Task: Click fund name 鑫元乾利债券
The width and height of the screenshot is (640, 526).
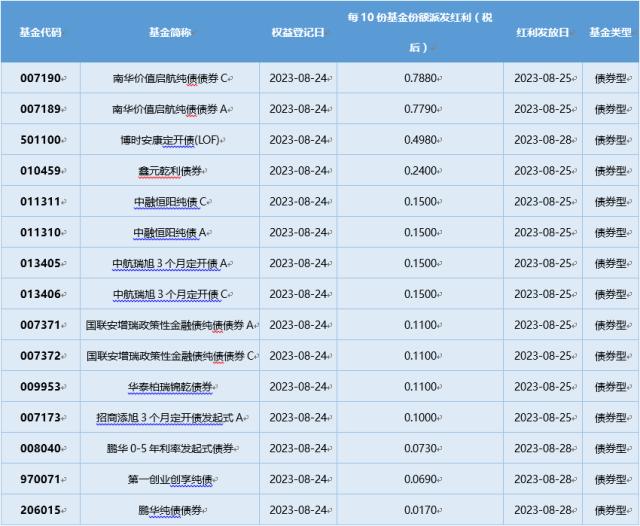Action: point(170,171)
